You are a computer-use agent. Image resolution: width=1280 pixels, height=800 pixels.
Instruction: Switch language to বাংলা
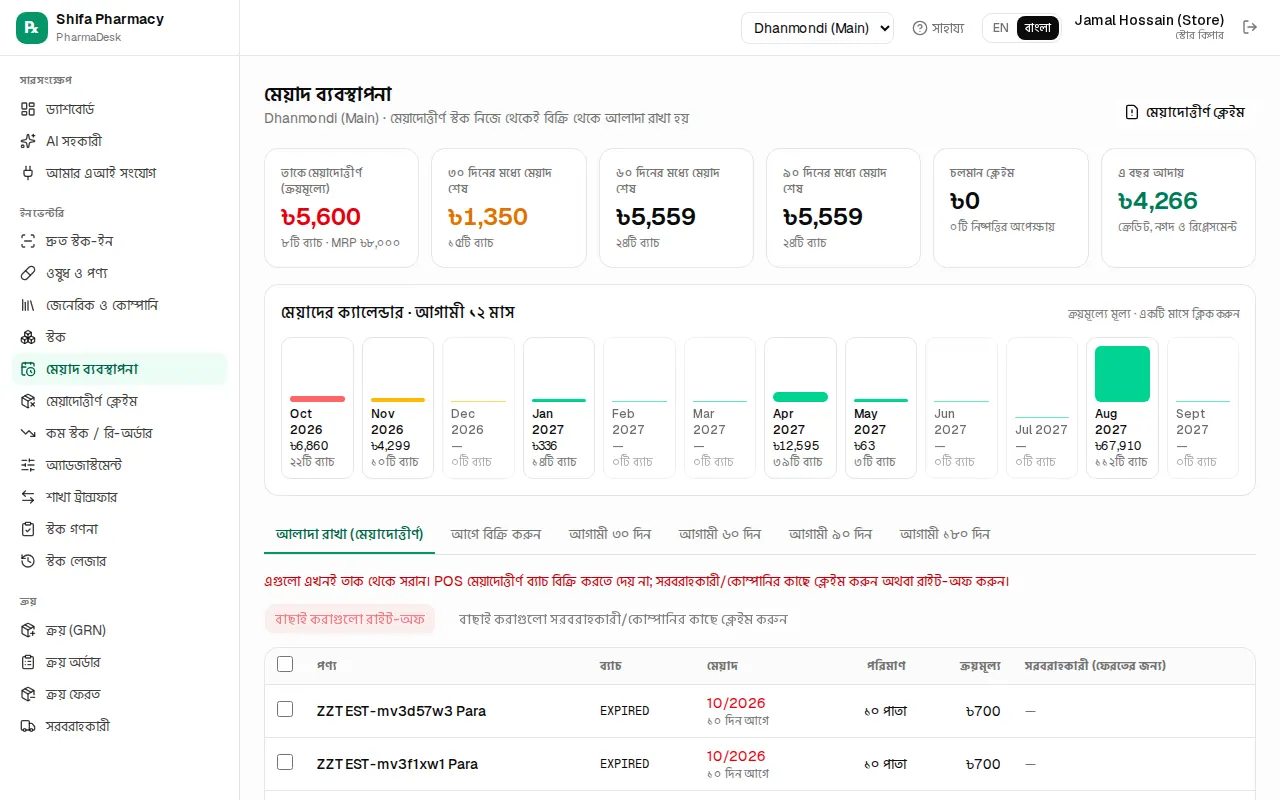point(1038,28)
